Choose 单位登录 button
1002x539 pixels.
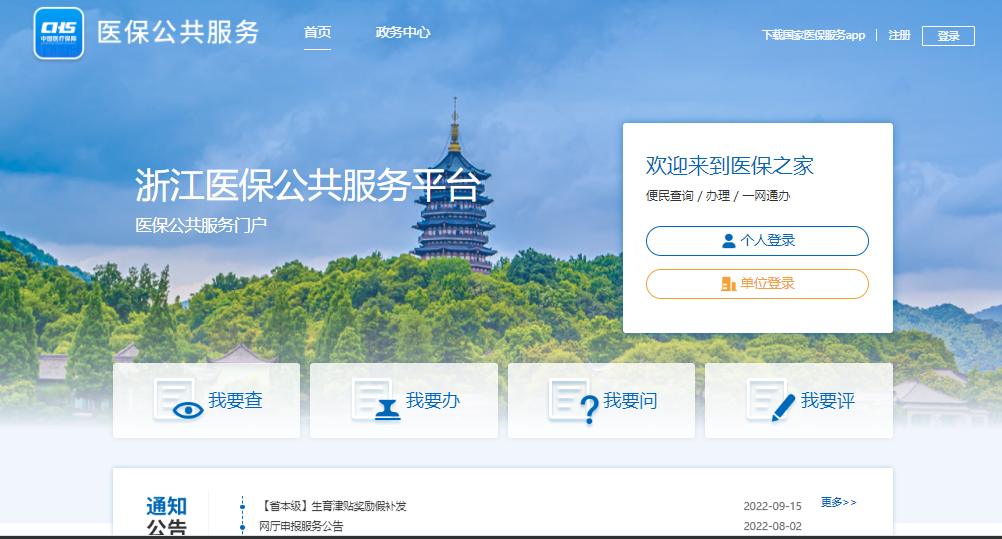tap(757, 284)
